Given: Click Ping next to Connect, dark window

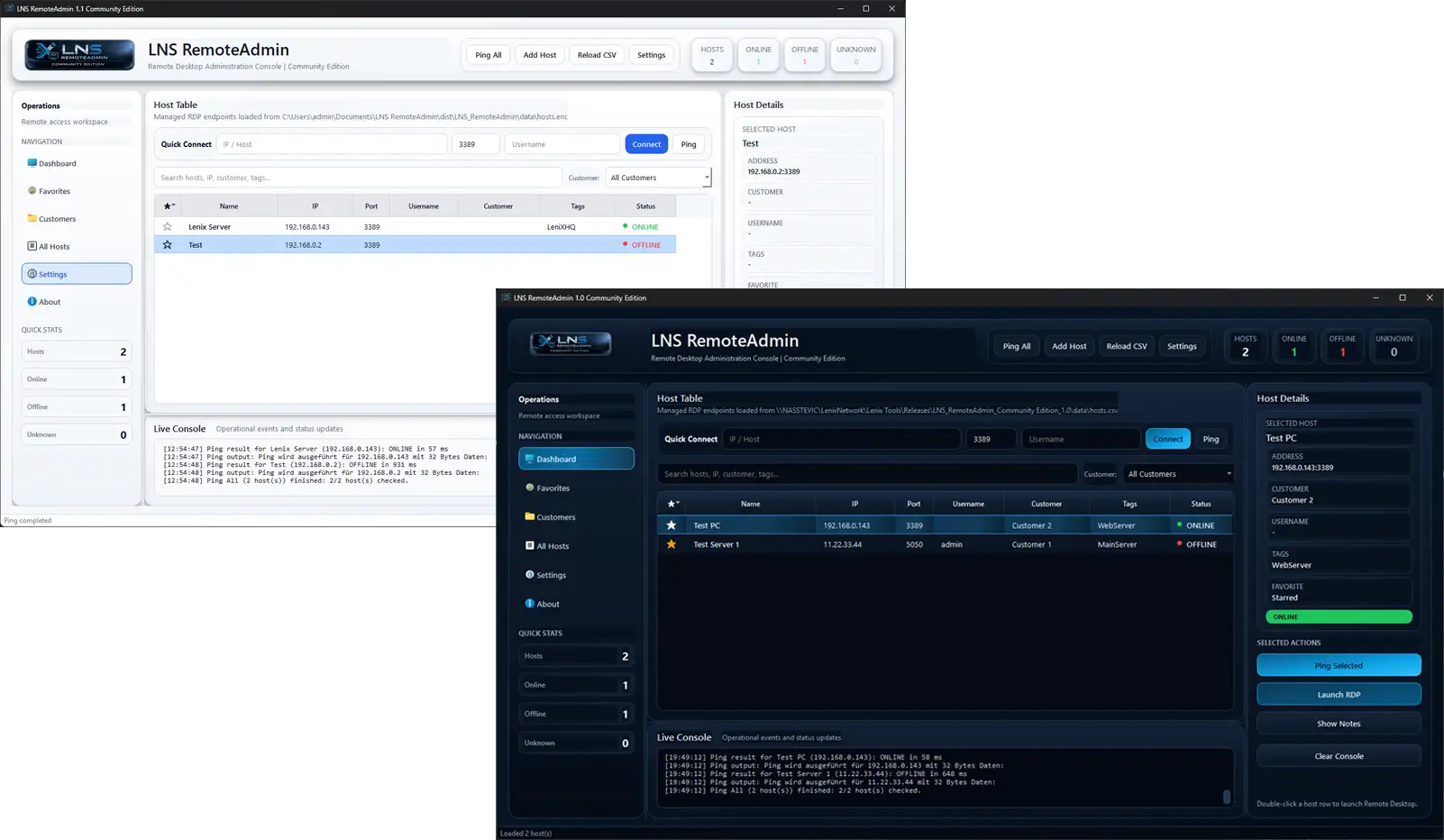Looking at the screenshot, I should tap(1211, 439).
